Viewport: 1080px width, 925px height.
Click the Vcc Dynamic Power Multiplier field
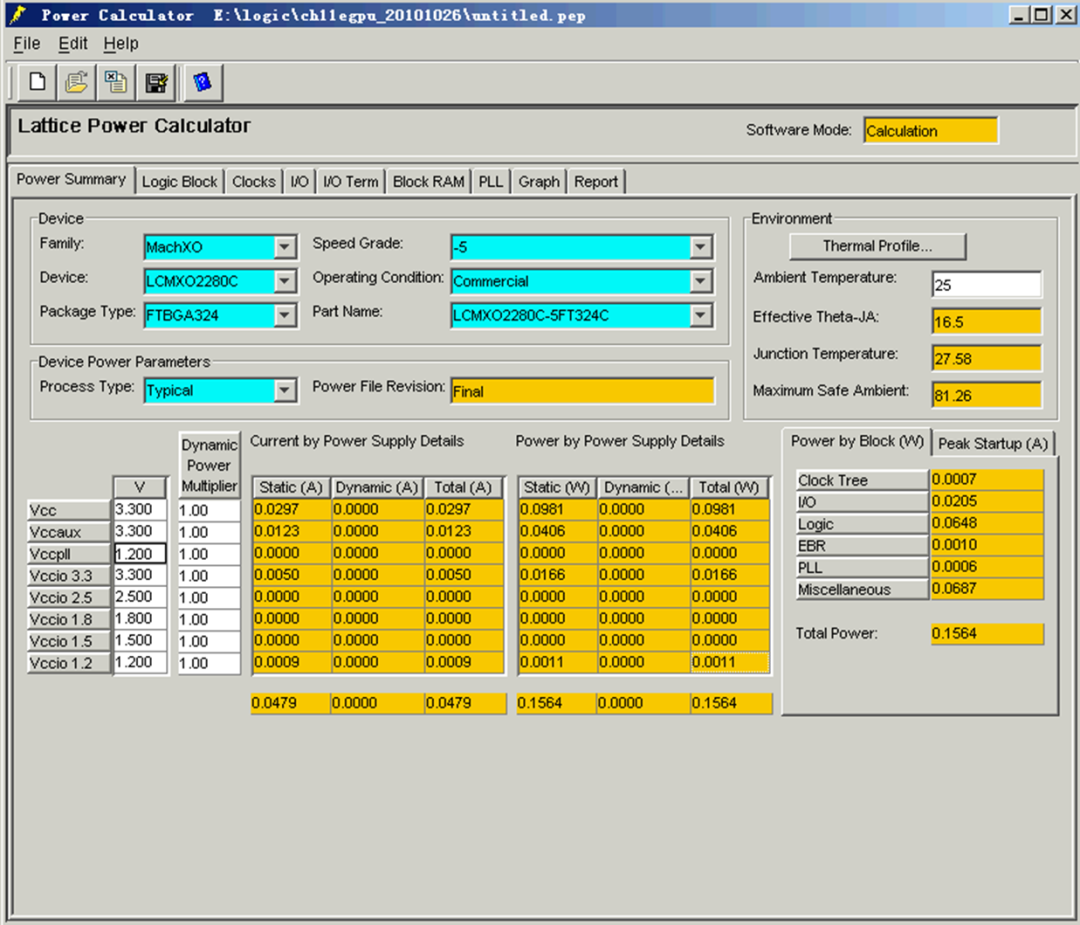pos(209,510)
